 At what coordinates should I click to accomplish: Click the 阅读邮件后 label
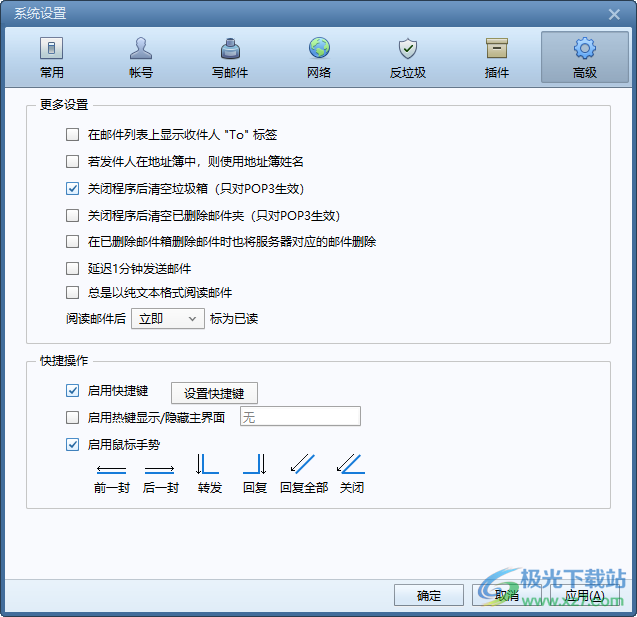pos(96,319)
